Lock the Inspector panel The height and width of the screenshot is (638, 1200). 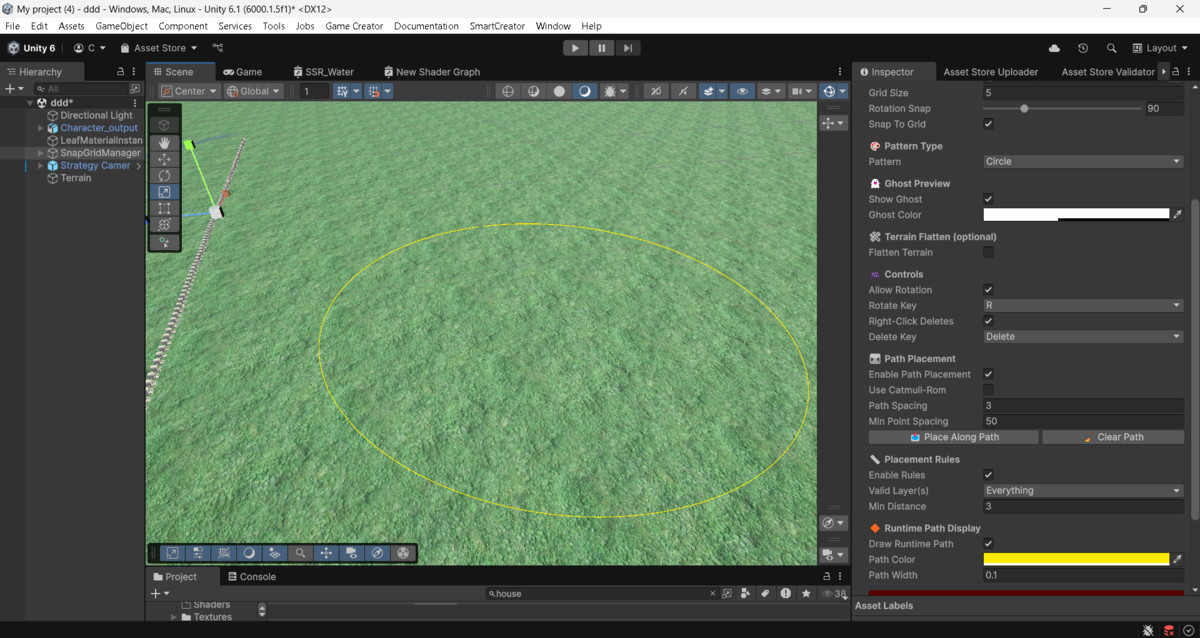[1175, 72]
